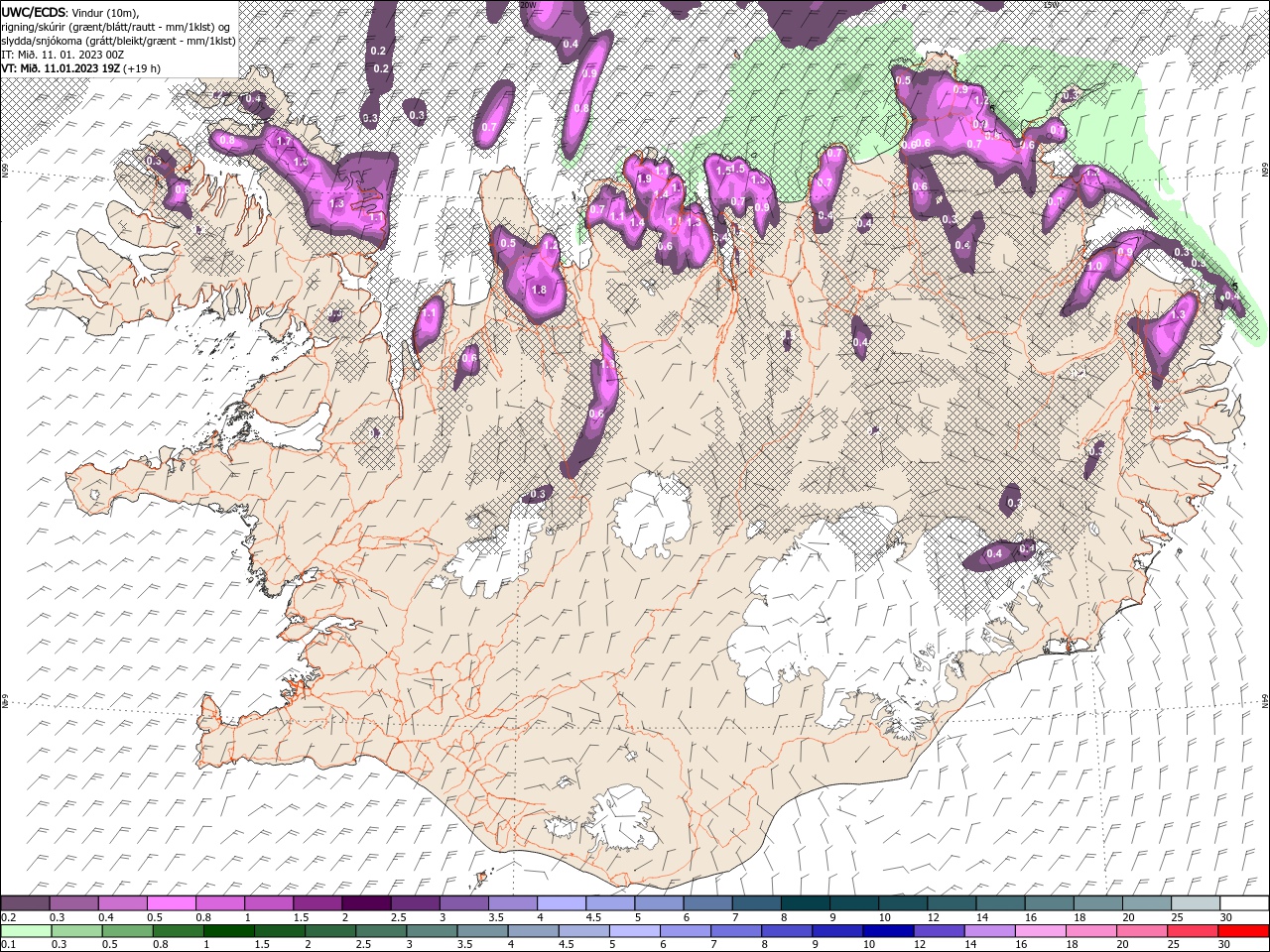Click the rain scale swatch labeled 25

1193,931
